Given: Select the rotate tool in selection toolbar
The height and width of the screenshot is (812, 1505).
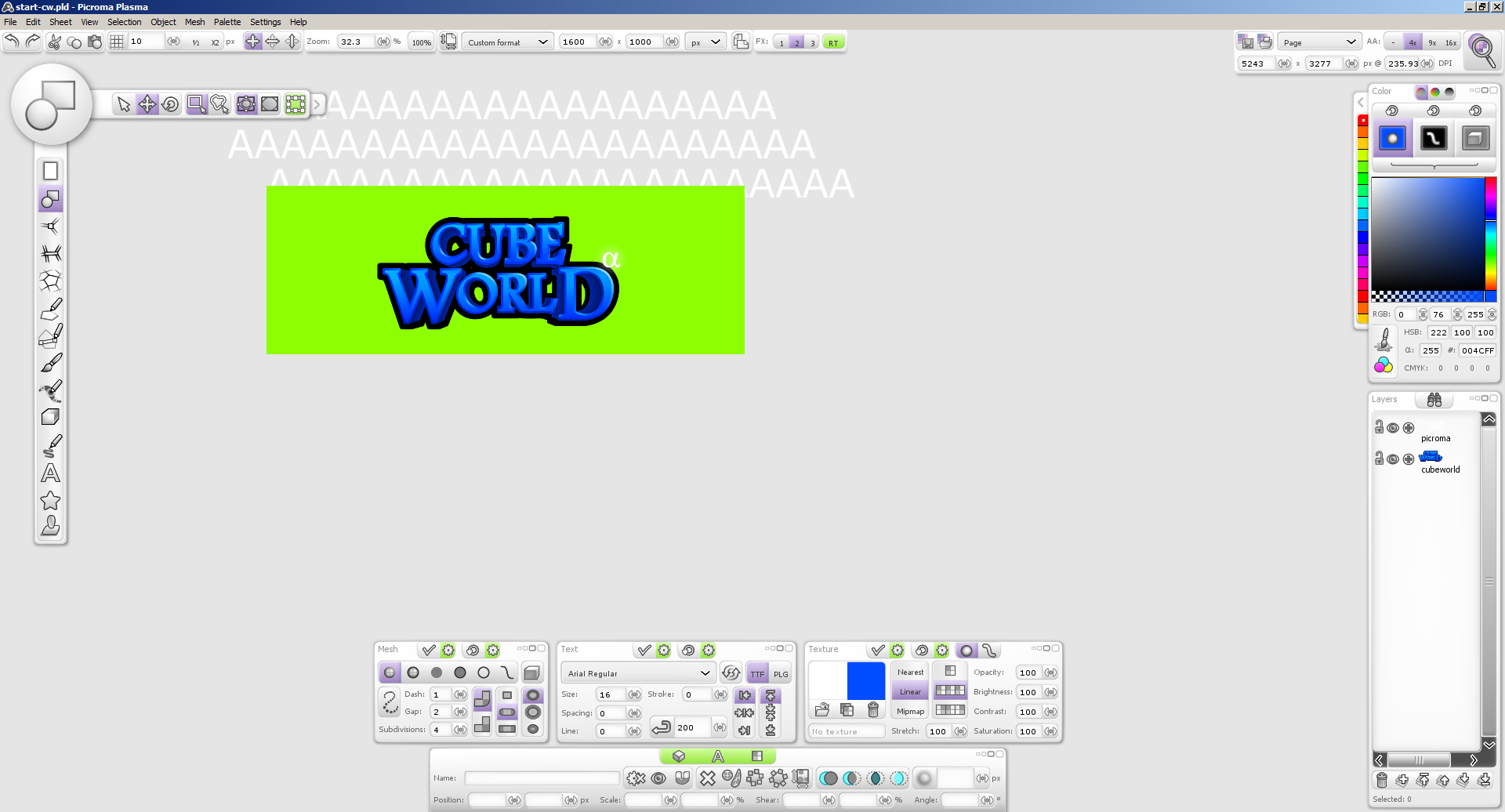Looking at the screenshot, I should click(170, 104).
